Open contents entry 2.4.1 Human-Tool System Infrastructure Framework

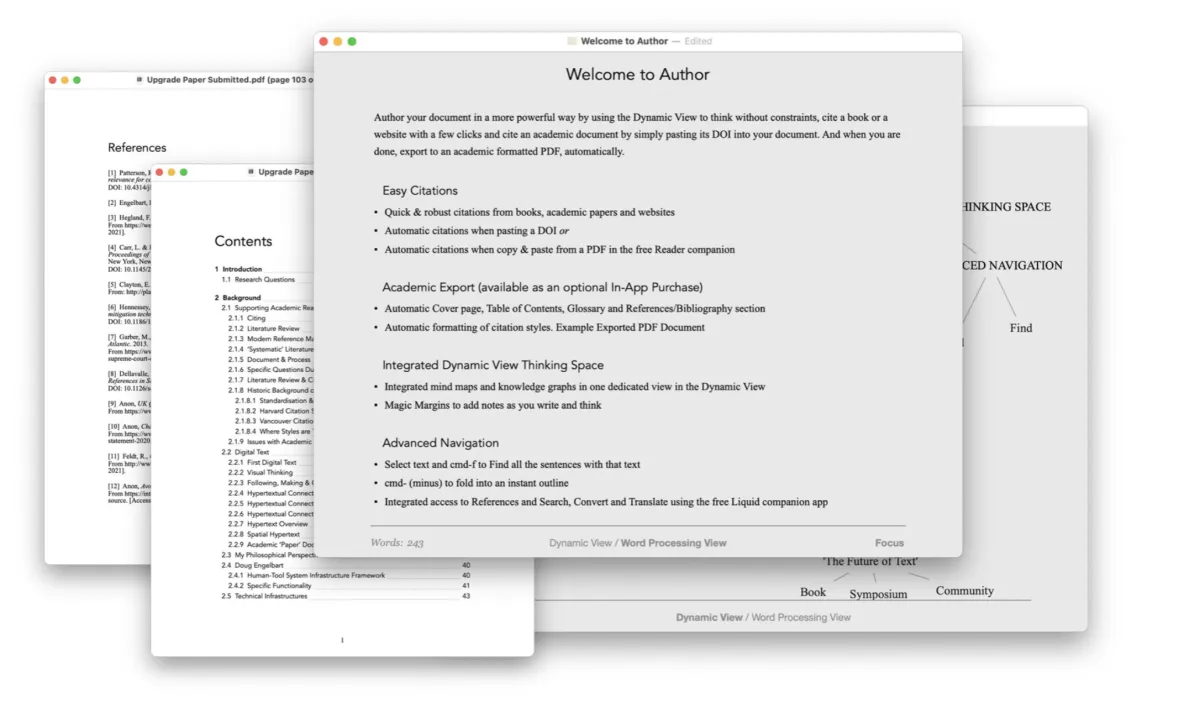(349, 575)
